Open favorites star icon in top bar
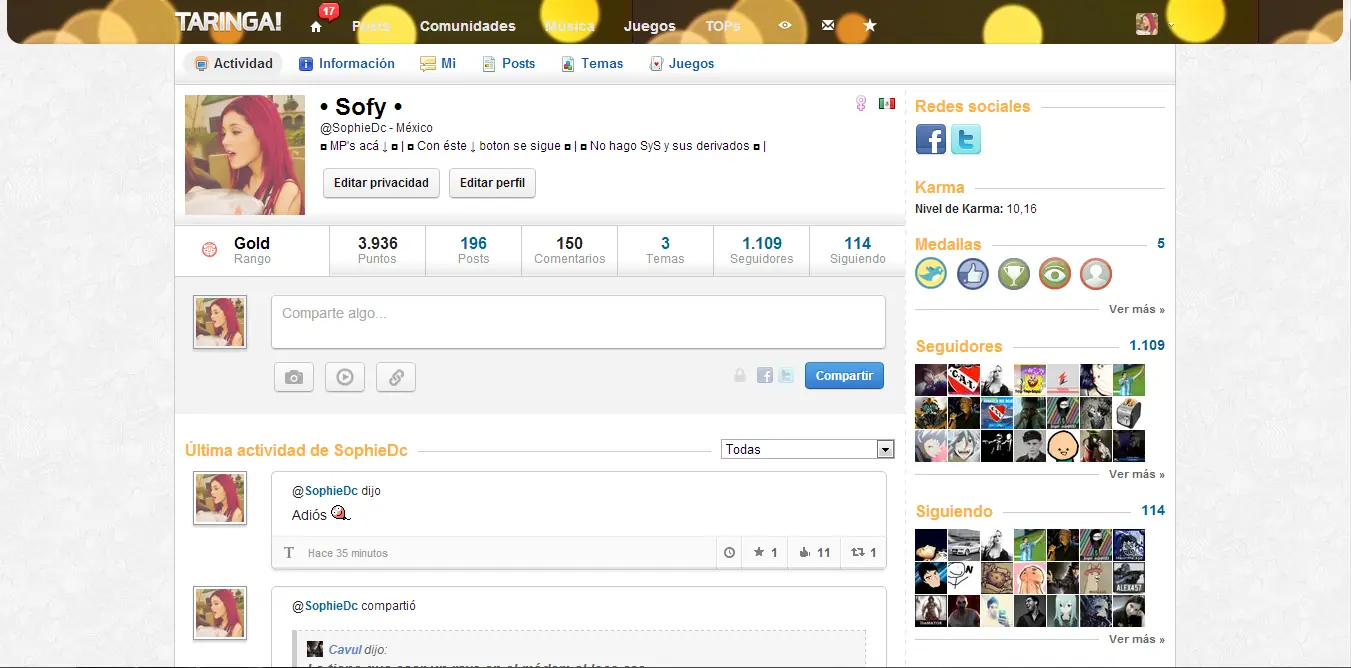This screenshot has height=668, width=1351. 870,26
